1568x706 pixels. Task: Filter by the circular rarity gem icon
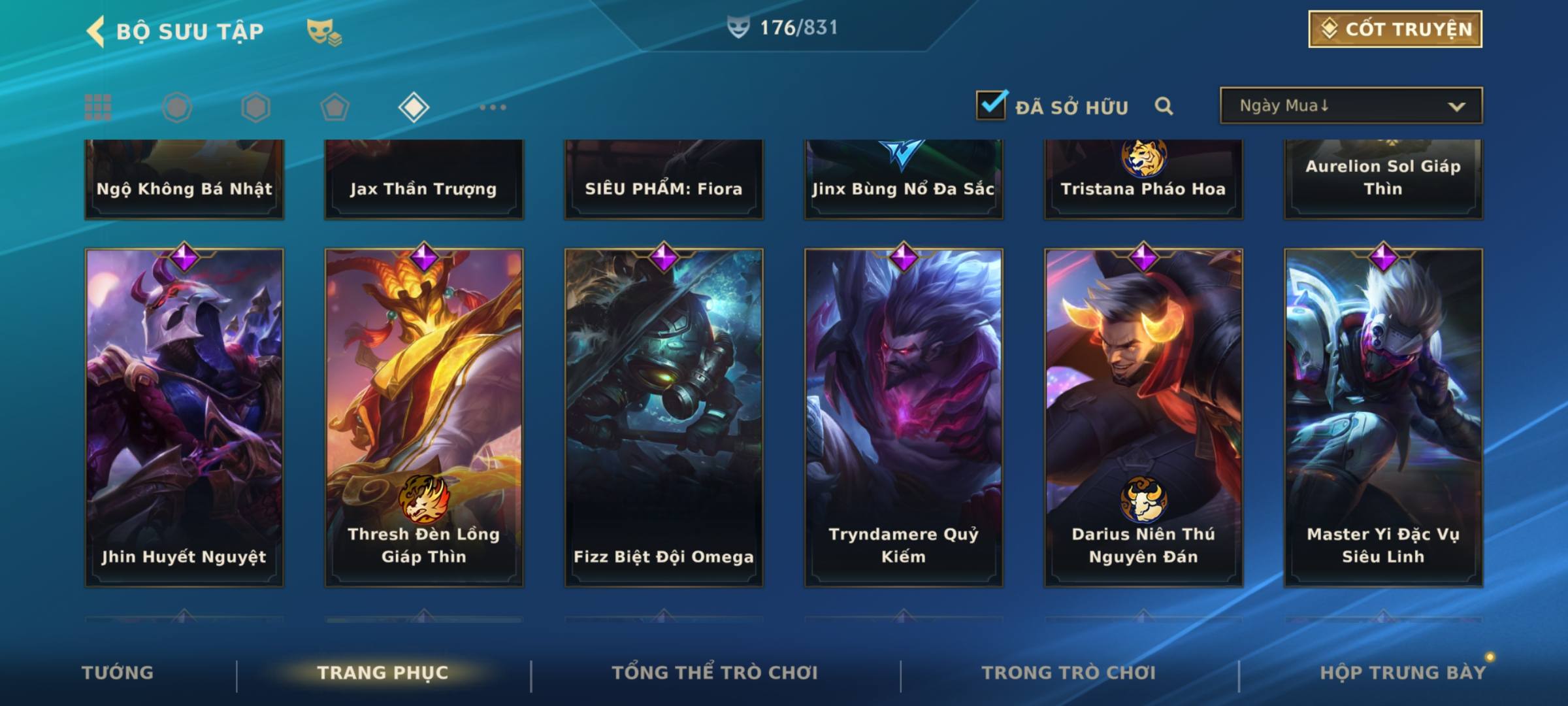click(x=177, y=107)
